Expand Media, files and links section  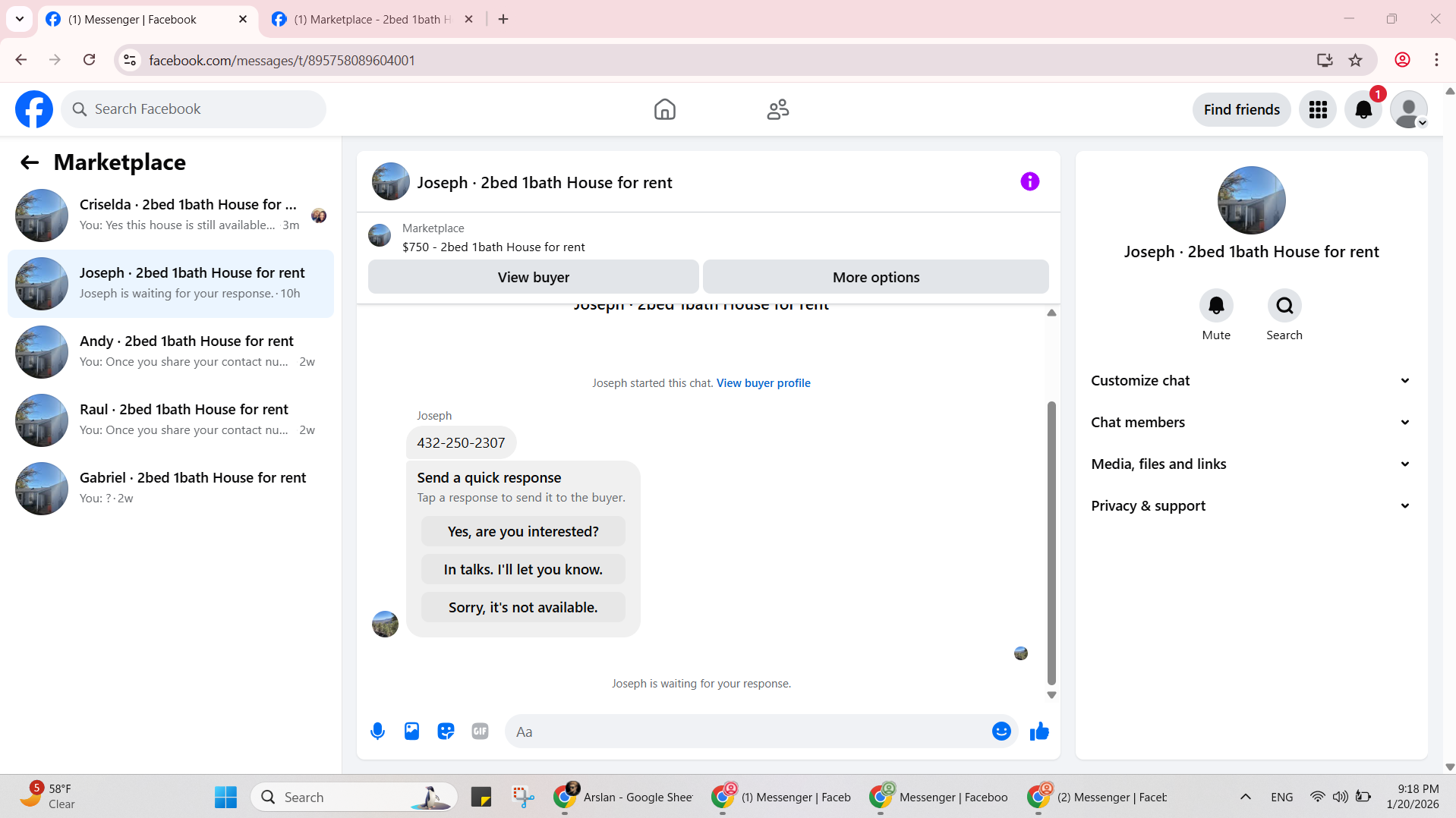click(x=1251, y=464)
